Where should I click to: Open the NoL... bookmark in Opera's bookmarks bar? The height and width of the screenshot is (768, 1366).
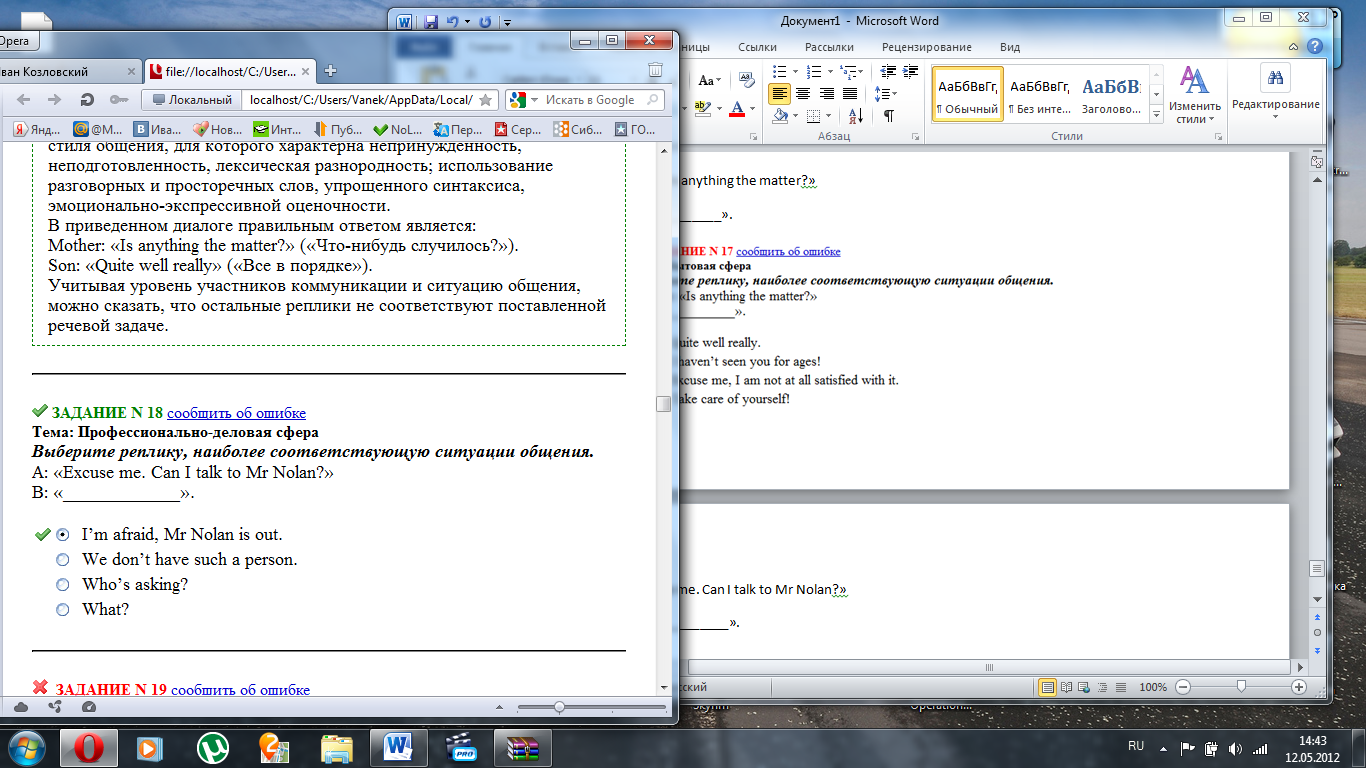(x=398, y=129)
